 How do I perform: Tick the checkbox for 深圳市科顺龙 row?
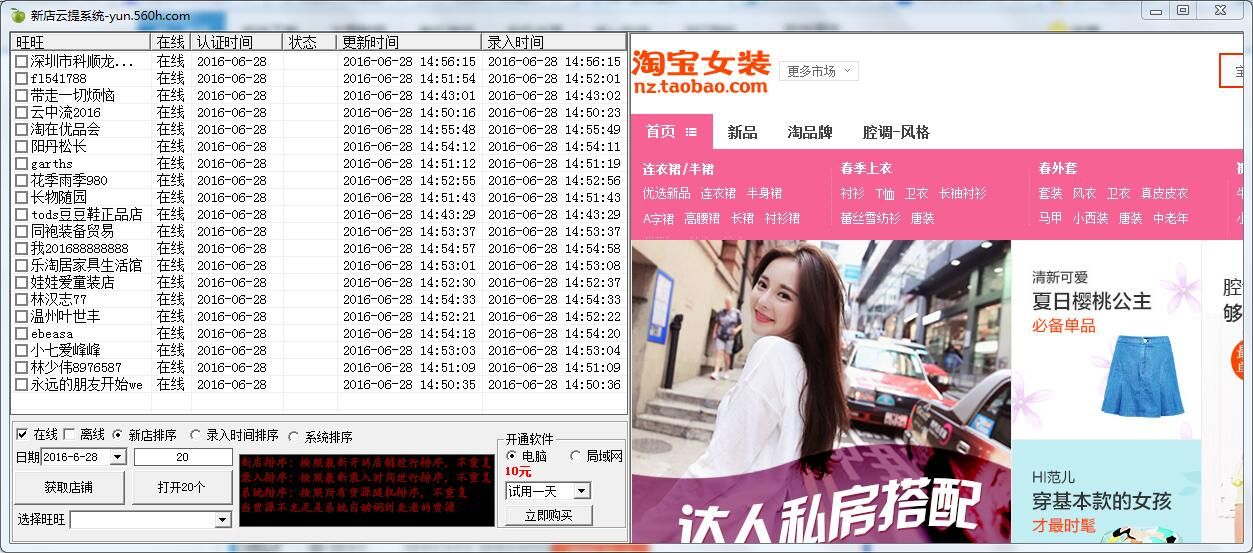click(x=22, y=62)
